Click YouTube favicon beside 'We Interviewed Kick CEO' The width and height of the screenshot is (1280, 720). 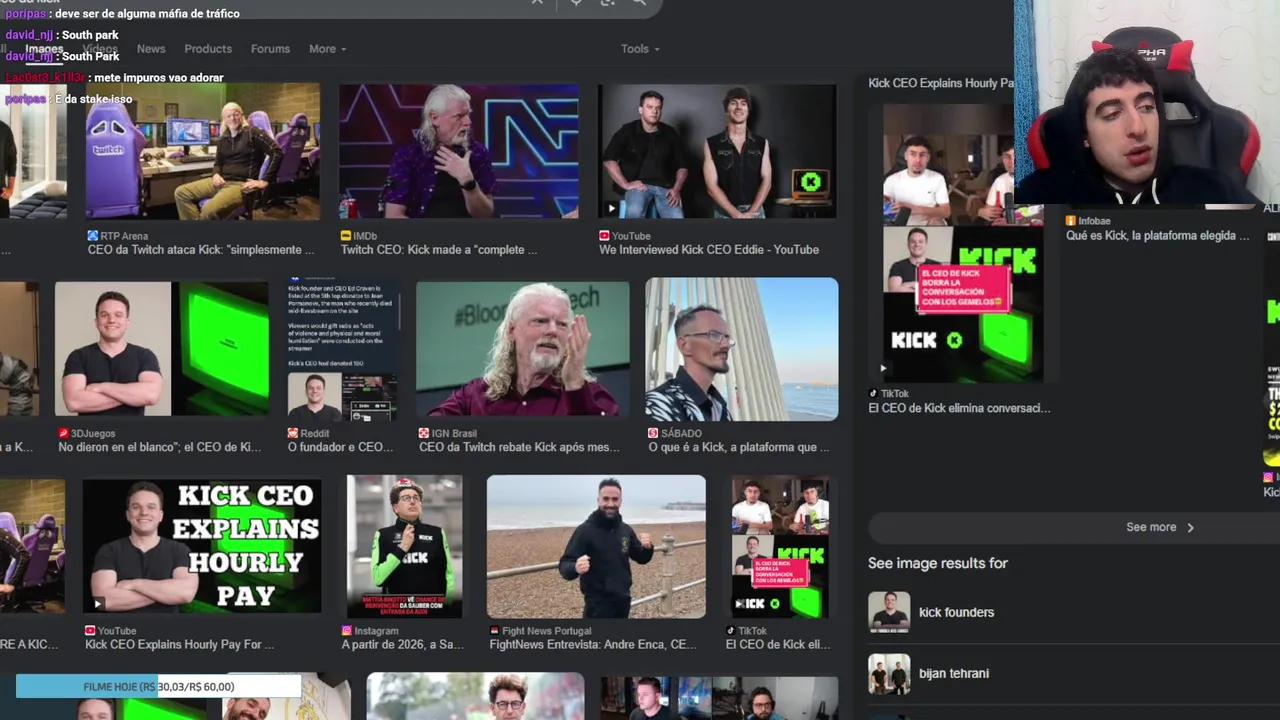604,236
